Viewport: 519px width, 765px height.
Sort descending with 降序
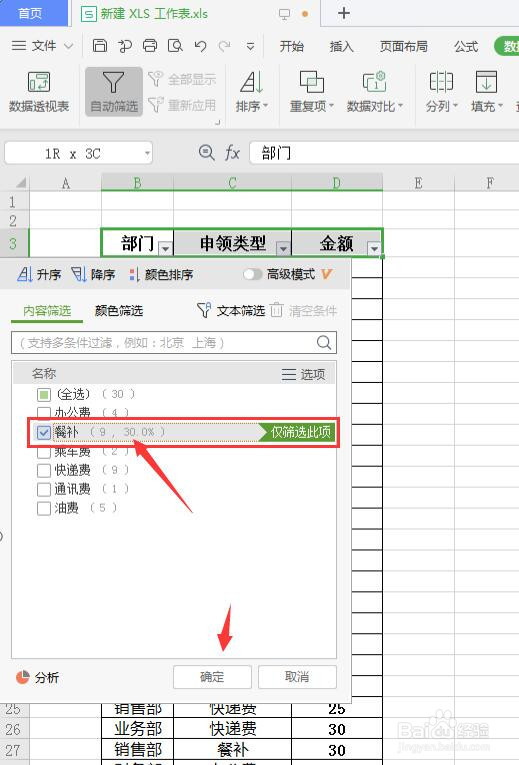[93, 274]
